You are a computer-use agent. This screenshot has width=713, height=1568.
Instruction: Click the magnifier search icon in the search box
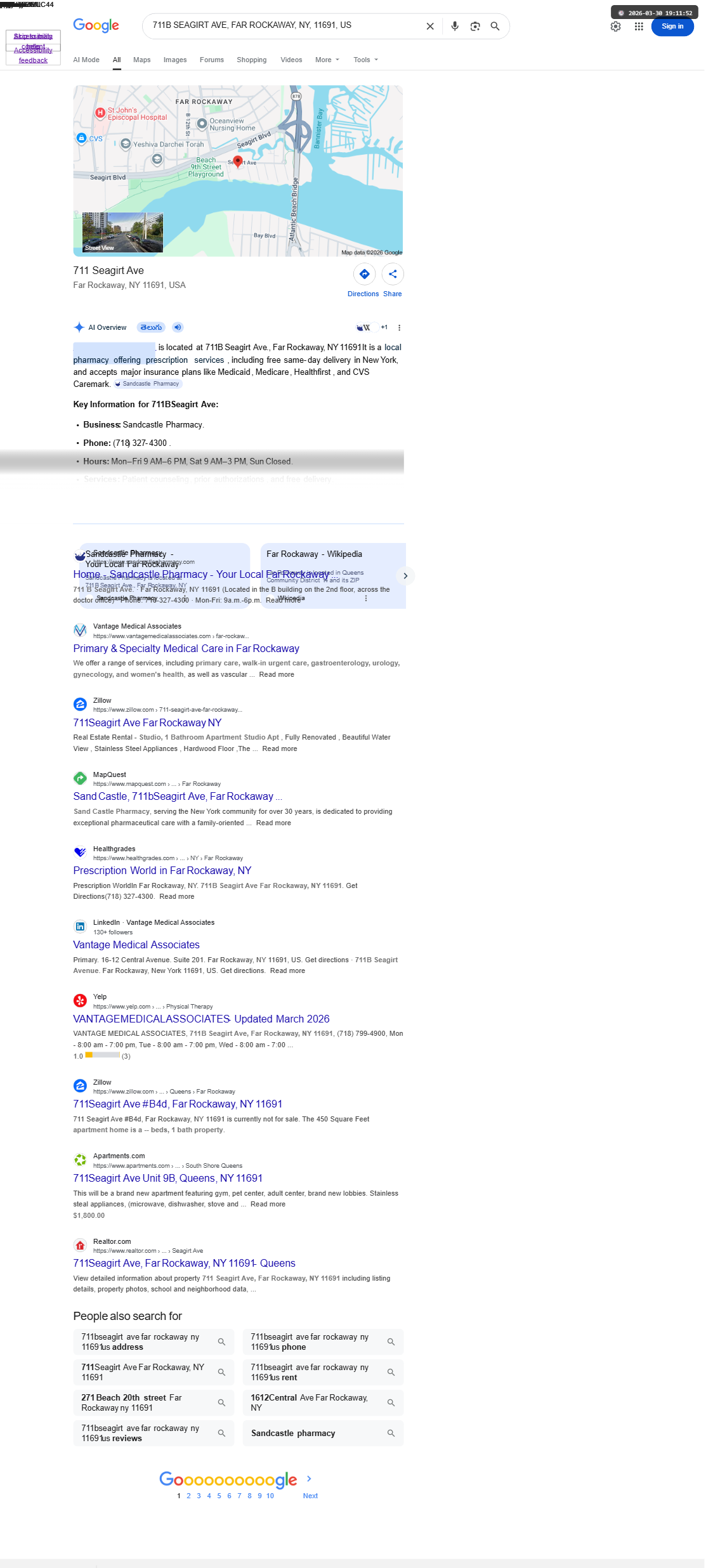[495, 26]
